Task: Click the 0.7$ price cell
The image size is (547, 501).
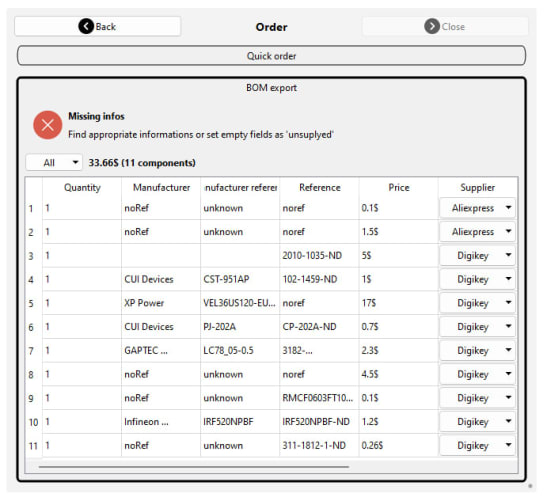Action: point(399,327)
